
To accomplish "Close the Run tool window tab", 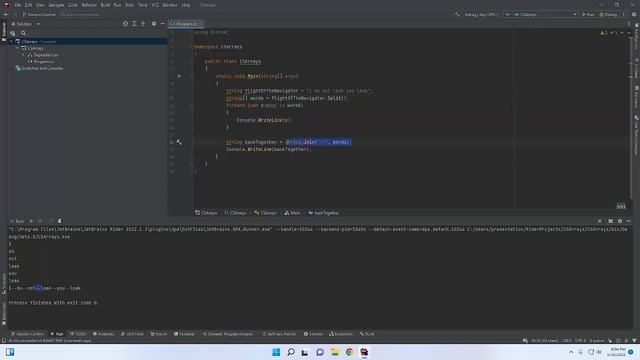I will pos(600,221).
